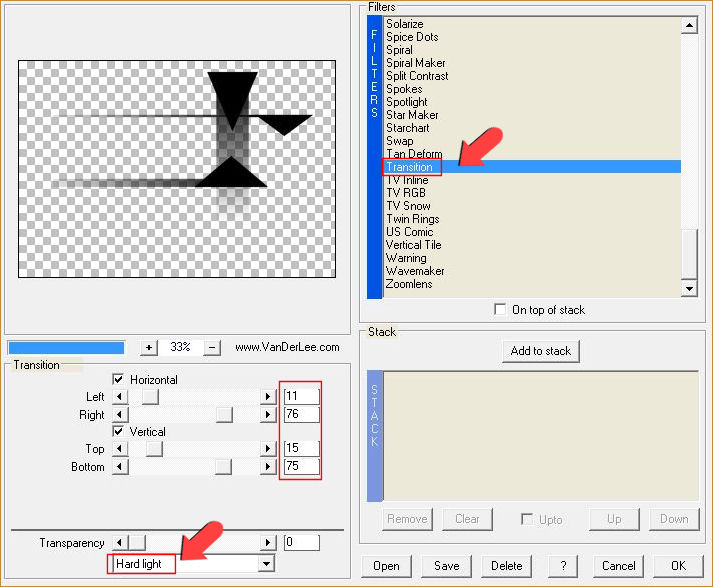Open the Hard light blend mode dropdown
Image resolution: width=713 pixels, height=587 pixels.
[x=266, y=564]
